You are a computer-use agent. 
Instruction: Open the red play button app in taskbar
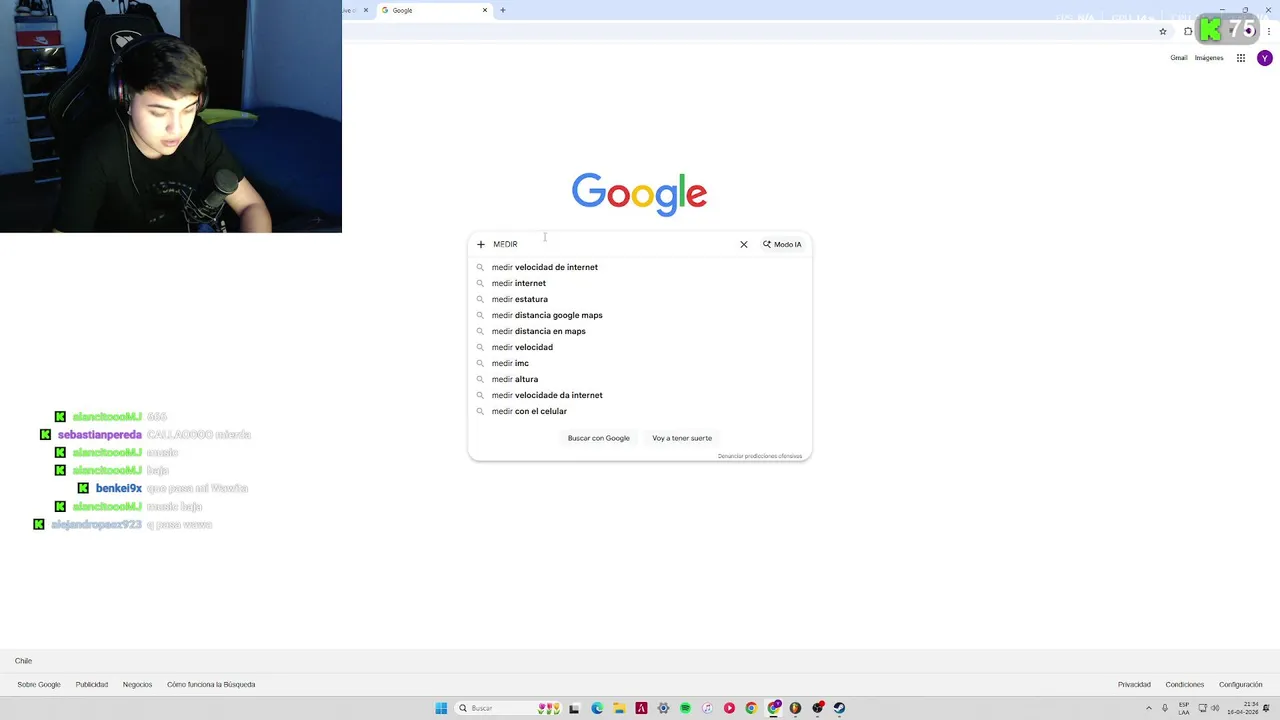pos(729,708)
